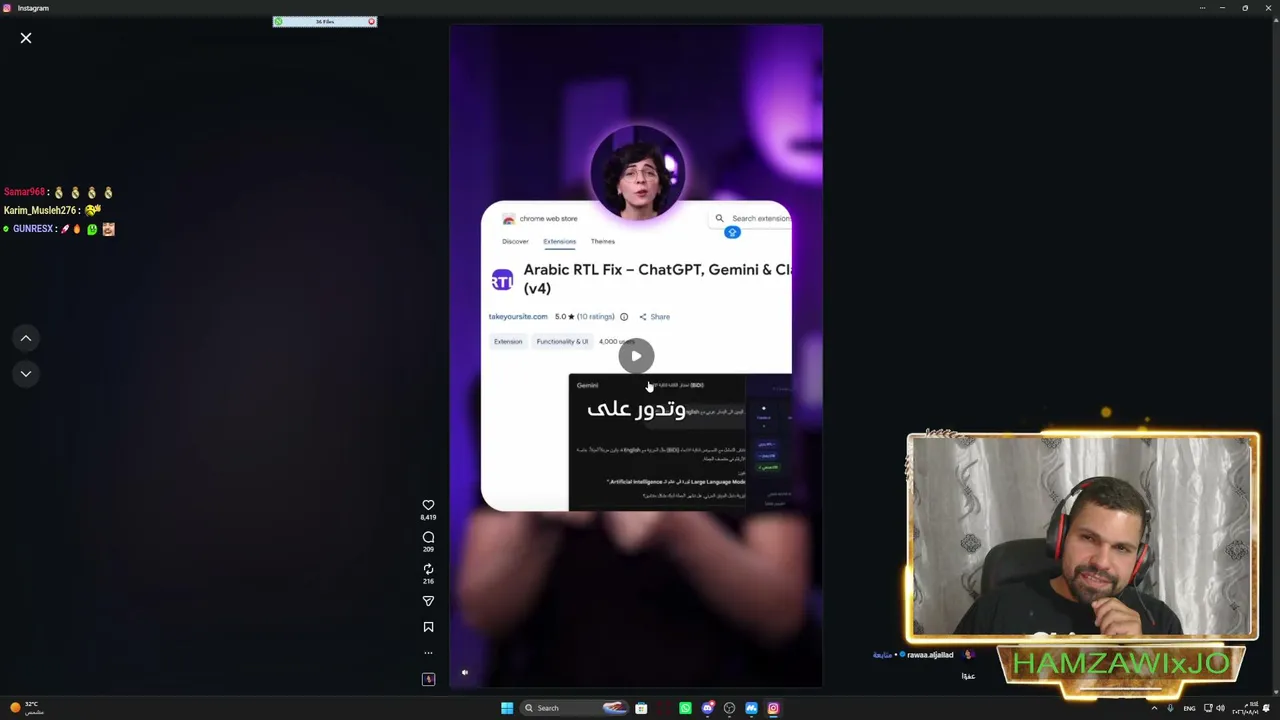
Task: Click the Themes tab in the video
Action: tap(602, 241)
